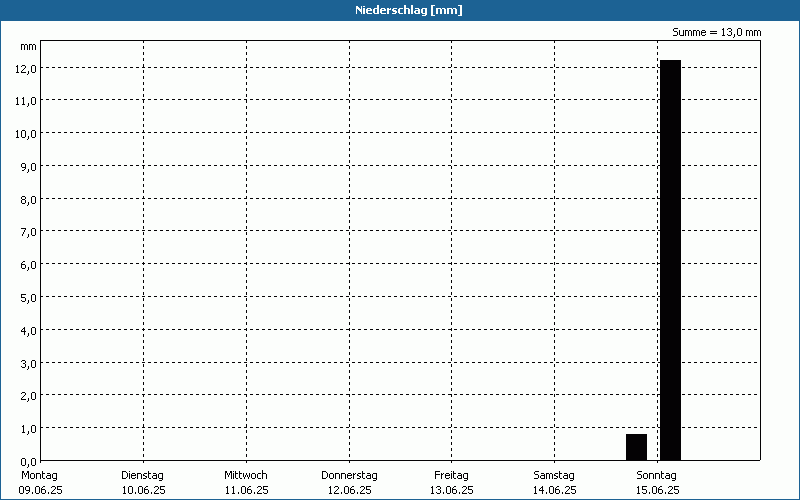This screenshot has width=800, height=500.
Task: Click the date 10.06.25
Action: [x=143, y=491]
